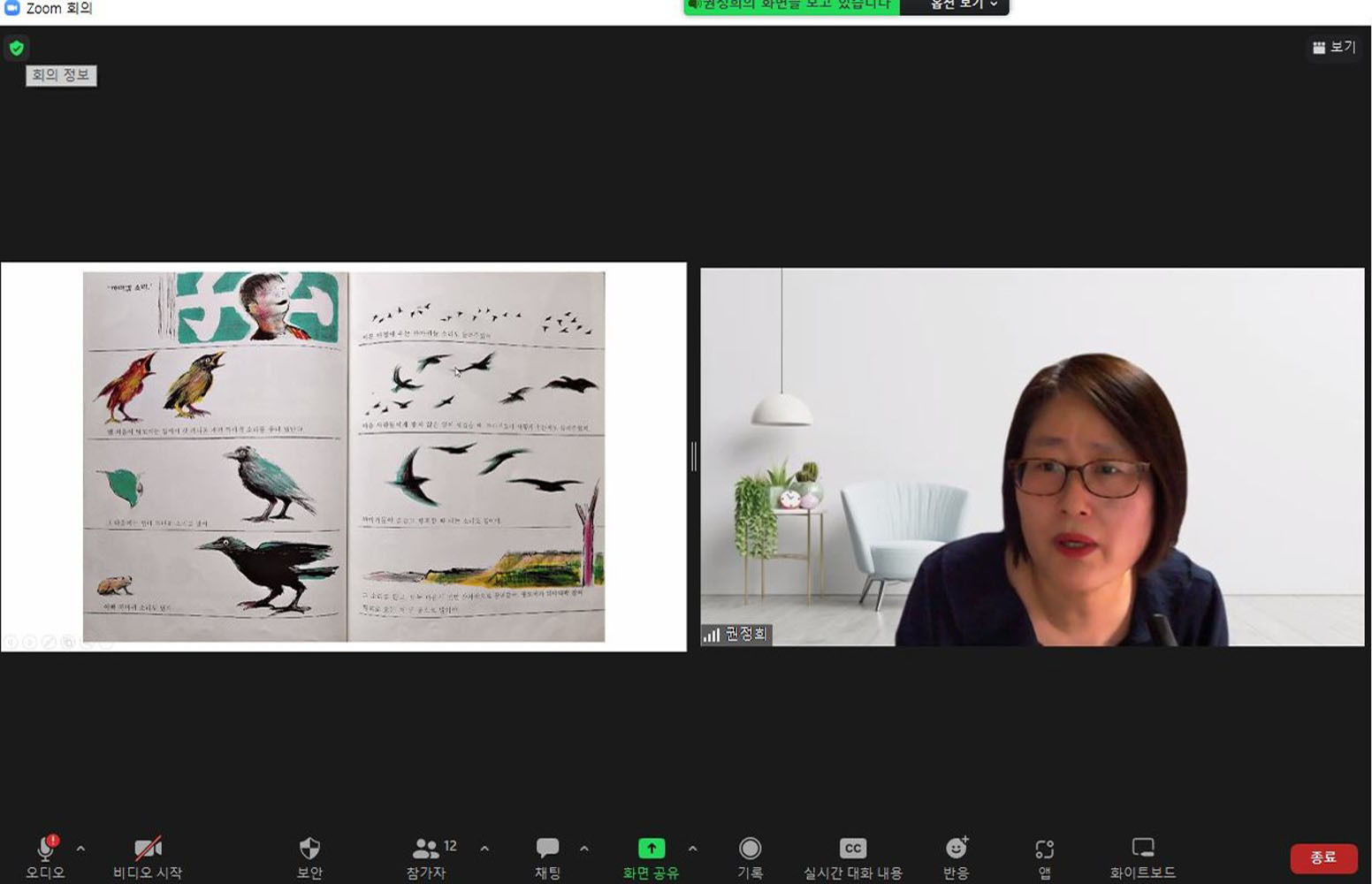Screen dimensions: 1372x884
Task: Open 실시간 대화 내용 CC captions
Action: 852,857
